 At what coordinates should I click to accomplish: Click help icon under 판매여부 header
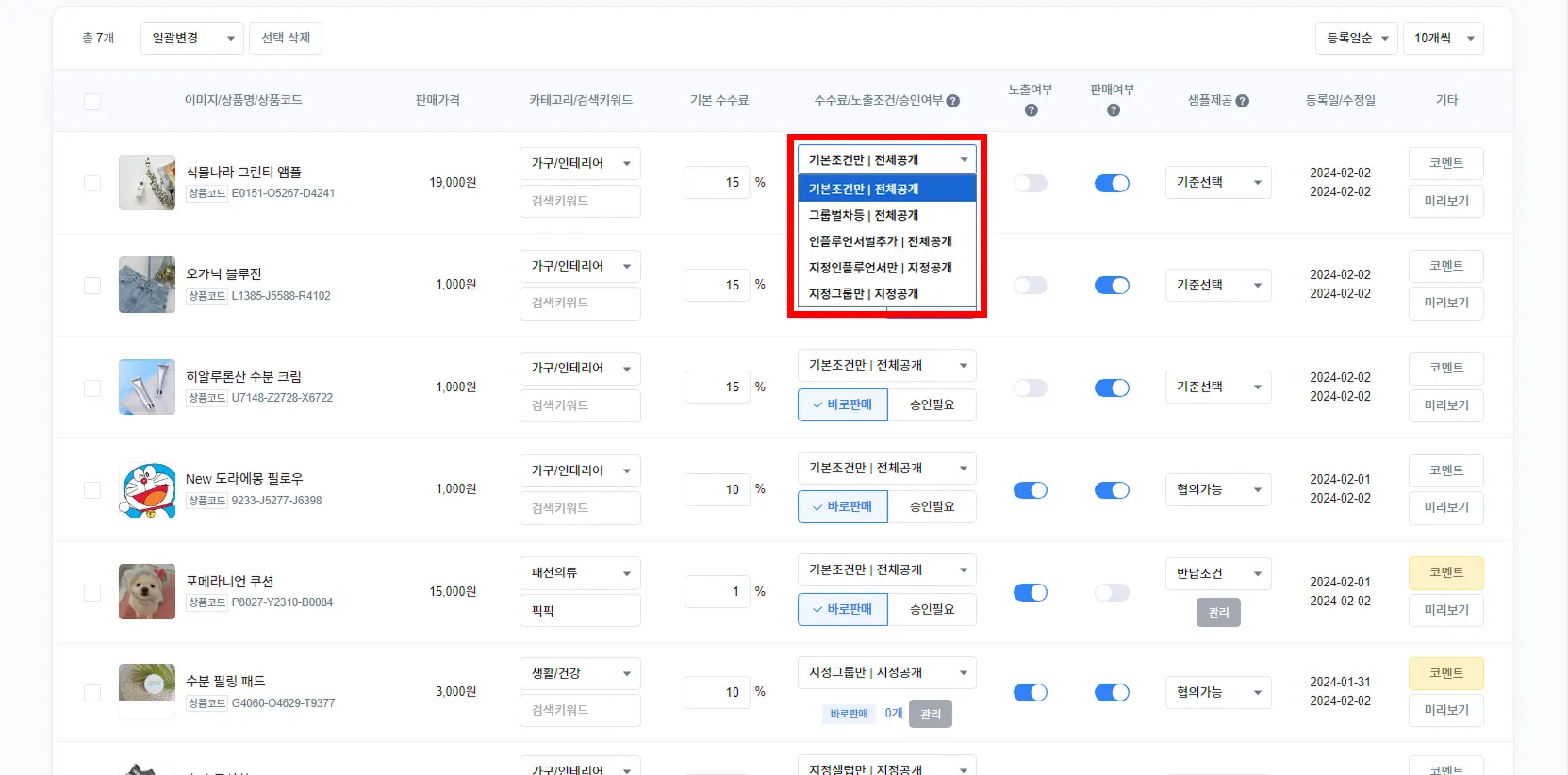(1113, 110)
